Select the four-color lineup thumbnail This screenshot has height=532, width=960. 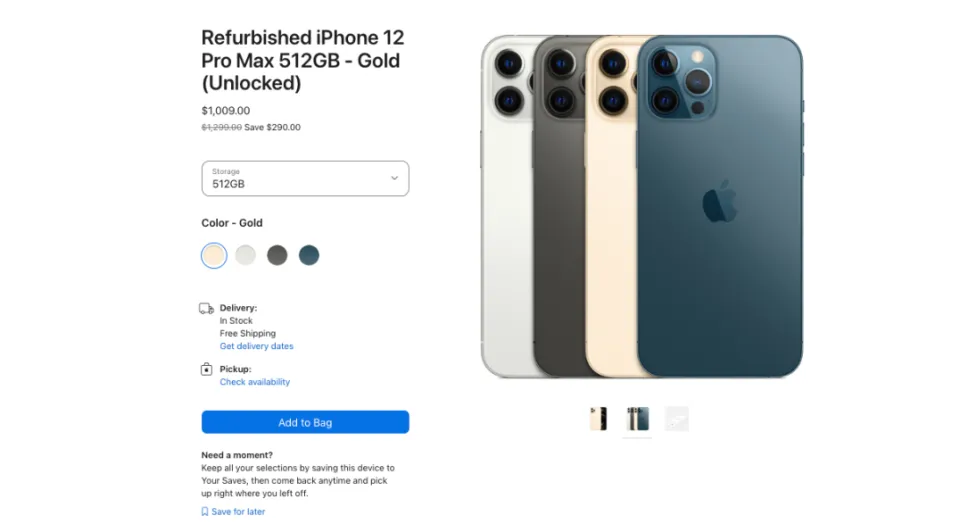[637, 419]
